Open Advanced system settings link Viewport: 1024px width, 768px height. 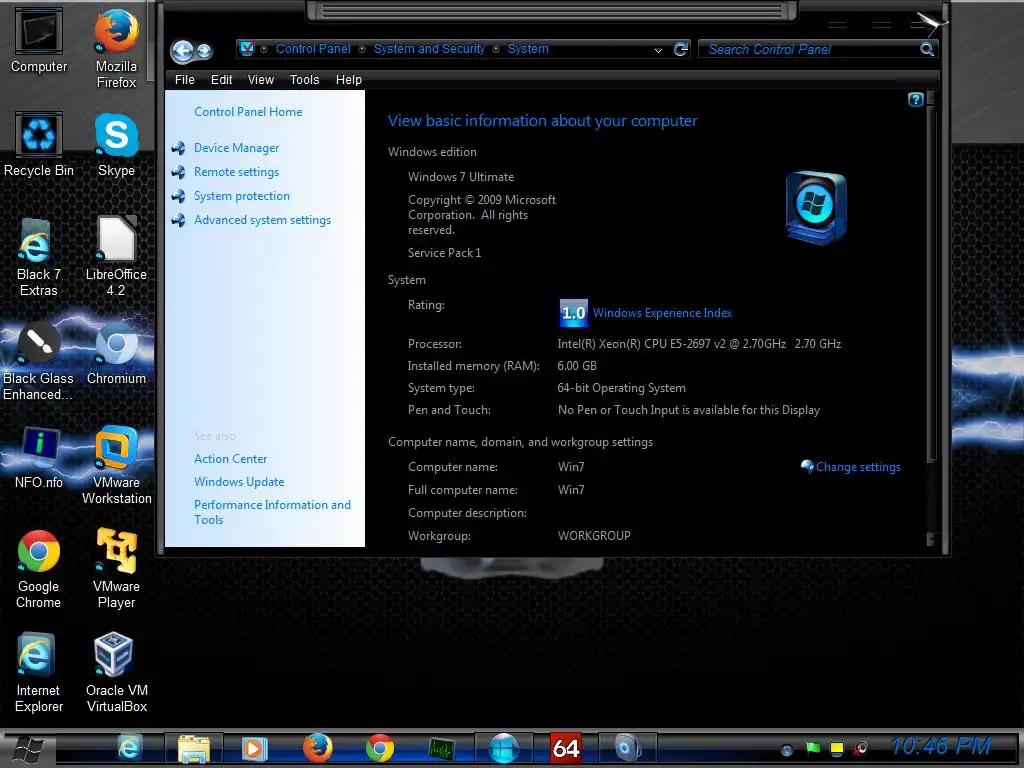[x=263, y=220]
